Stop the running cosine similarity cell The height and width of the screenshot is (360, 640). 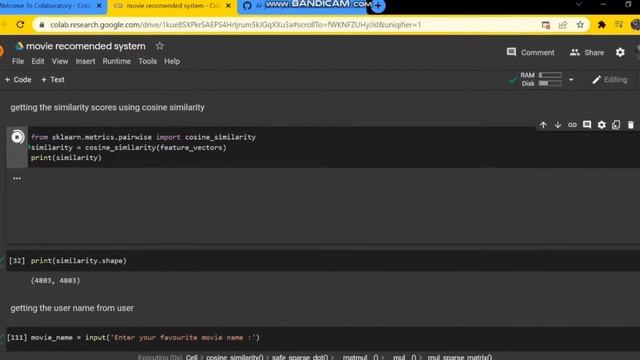tap(18, 137)
